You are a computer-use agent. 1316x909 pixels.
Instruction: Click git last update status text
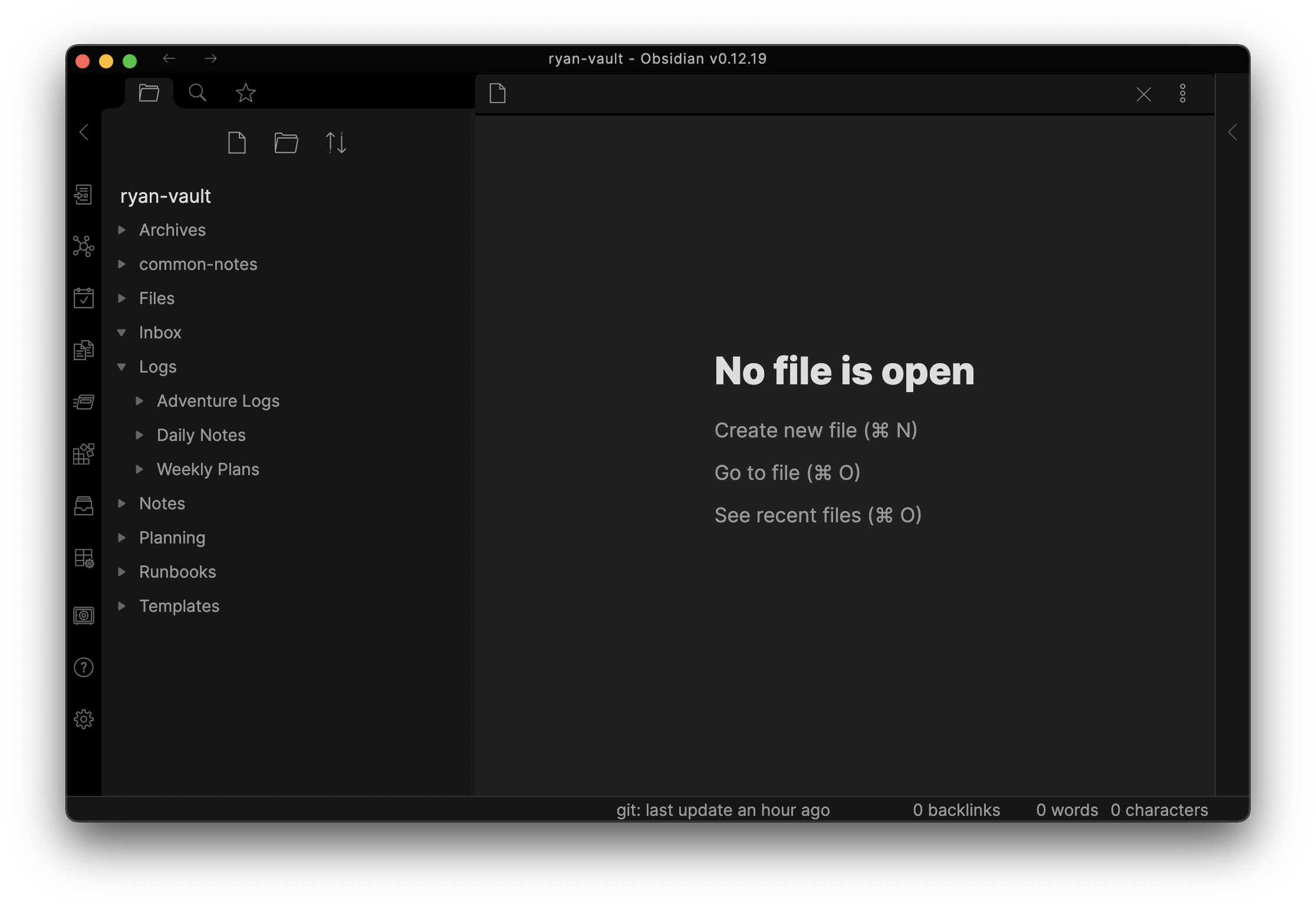click(723, 810)
